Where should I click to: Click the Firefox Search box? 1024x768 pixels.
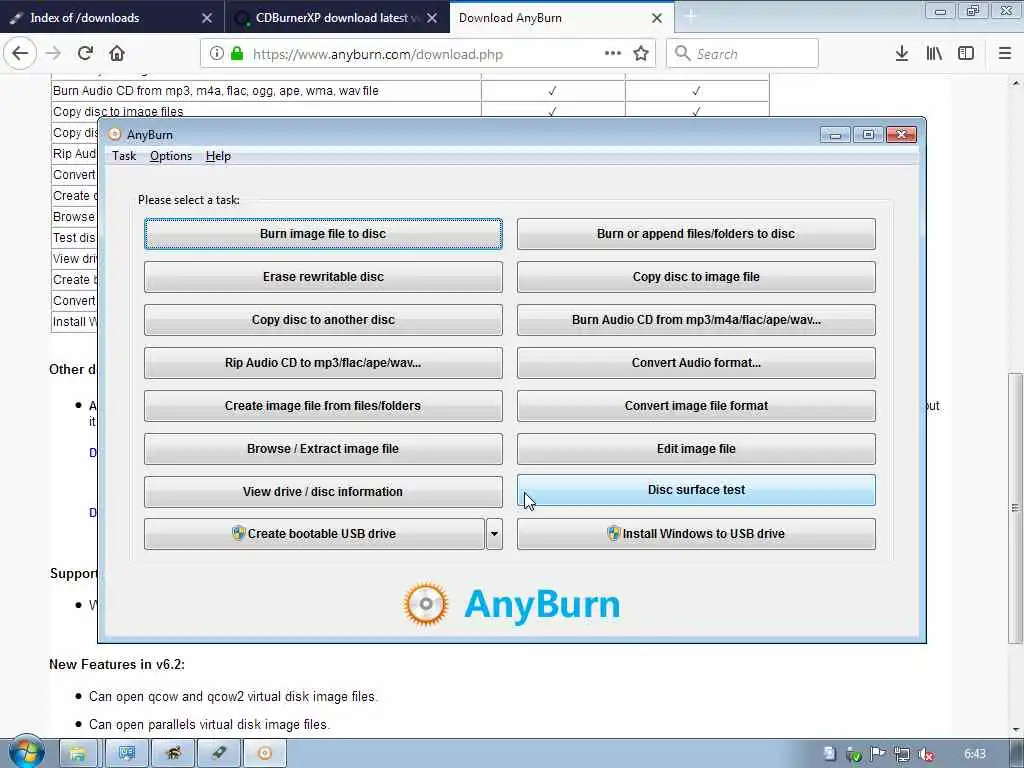[x=743, y=54]
